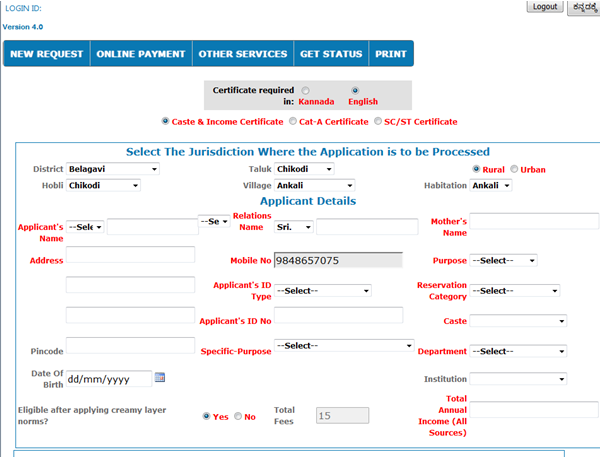Click the second Address line field
Viewport: 604px width, 458px height.
pyautogui.click(x=131, y=285)
